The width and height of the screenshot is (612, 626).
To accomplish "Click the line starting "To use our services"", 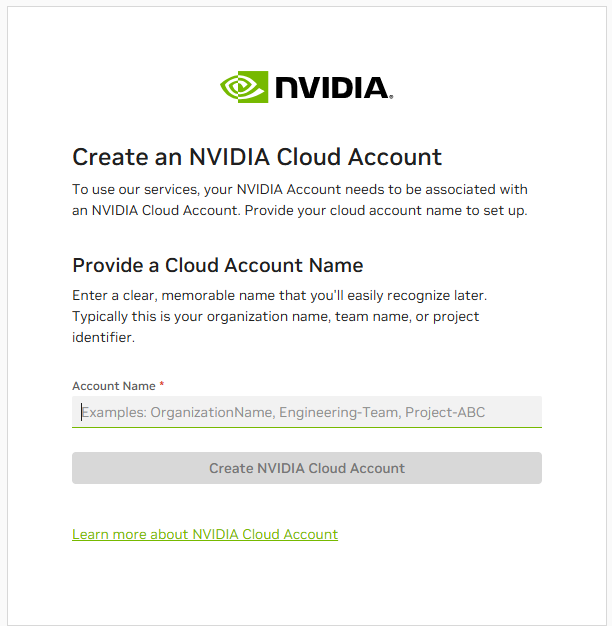I will pos(300,189).
